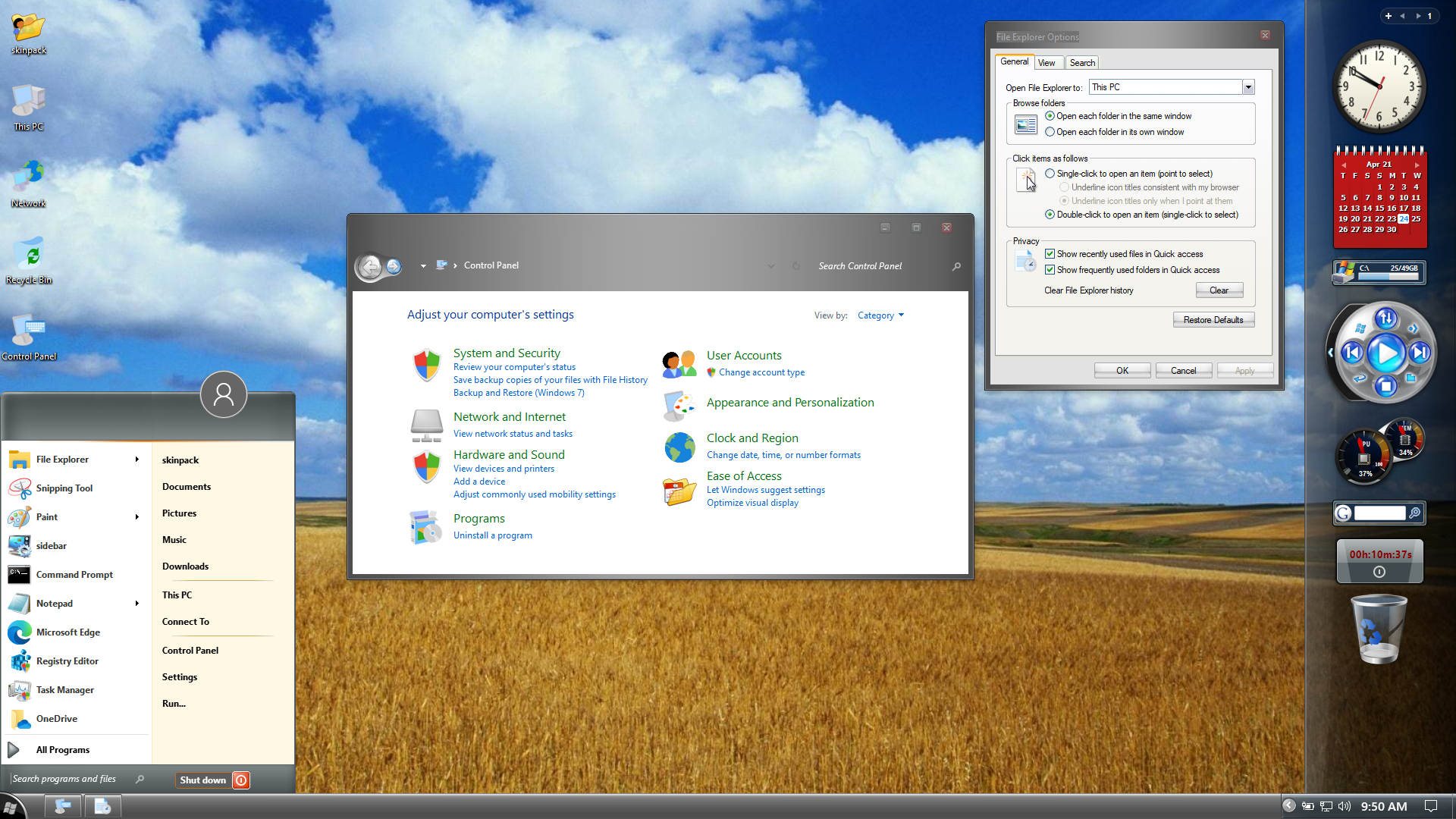Open Registry Editor from the Start menu
The height and width of the screenshot is (819, 1456).
point(67,661)
